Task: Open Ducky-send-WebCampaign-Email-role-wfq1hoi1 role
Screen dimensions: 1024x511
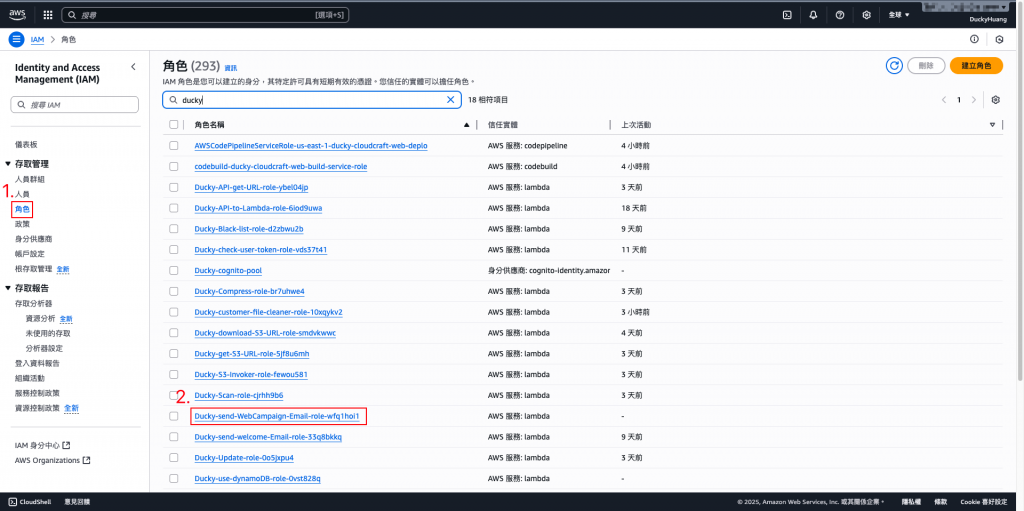Action: pos(277,416)
